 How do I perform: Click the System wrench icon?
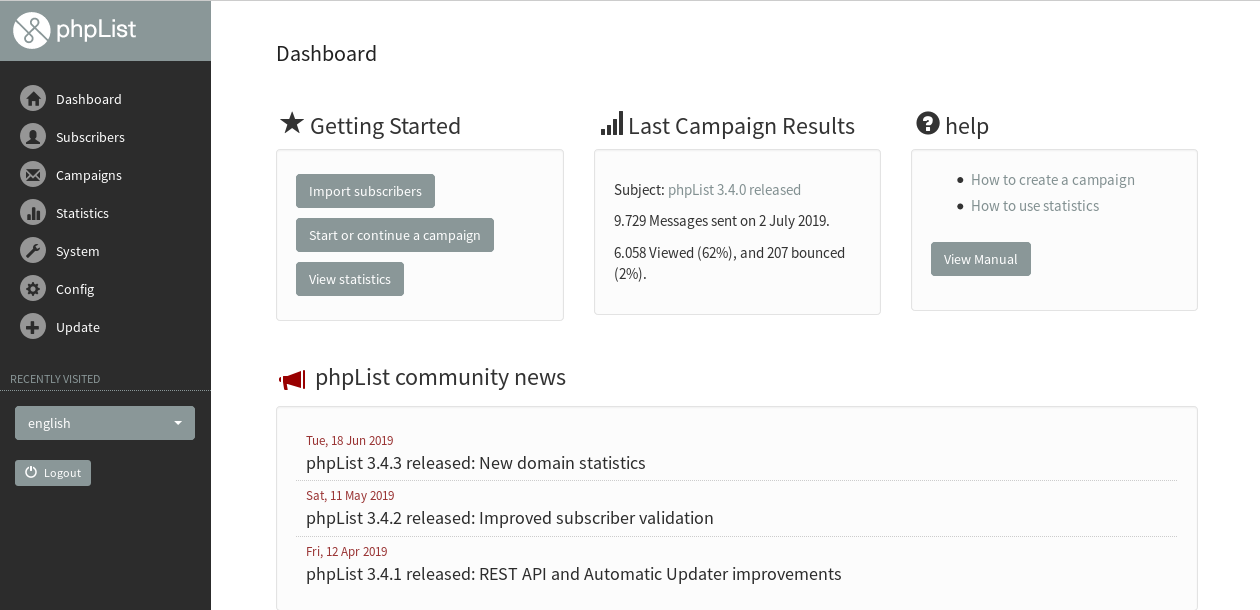33,251
